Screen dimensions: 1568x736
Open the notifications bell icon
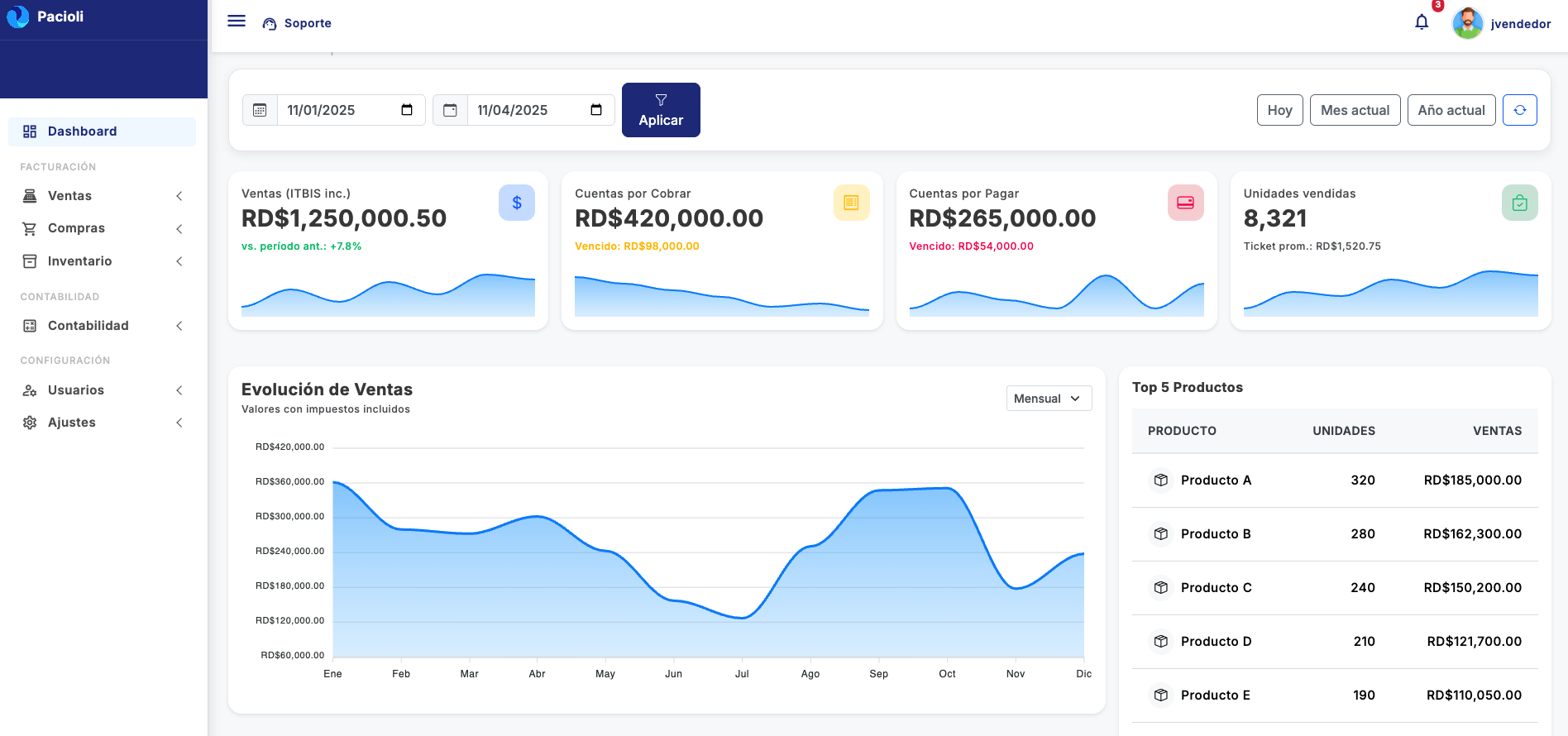1422,22
